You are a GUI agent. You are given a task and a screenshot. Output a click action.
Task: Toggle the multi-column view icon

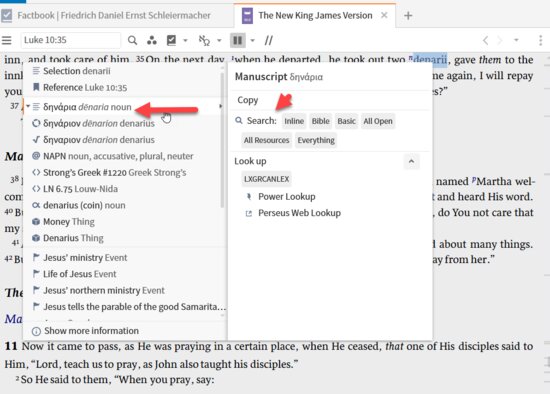pos(237,40)
